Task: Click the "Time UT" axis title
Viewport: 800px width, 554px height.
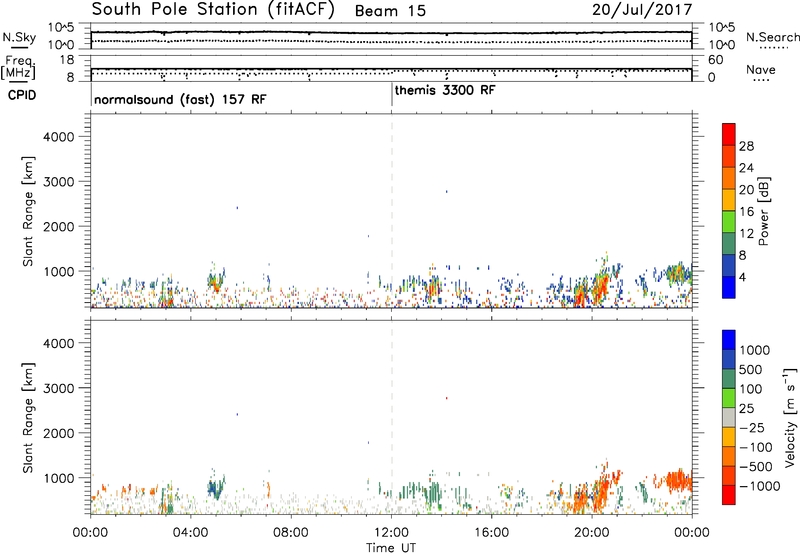Action: (391, 548)
